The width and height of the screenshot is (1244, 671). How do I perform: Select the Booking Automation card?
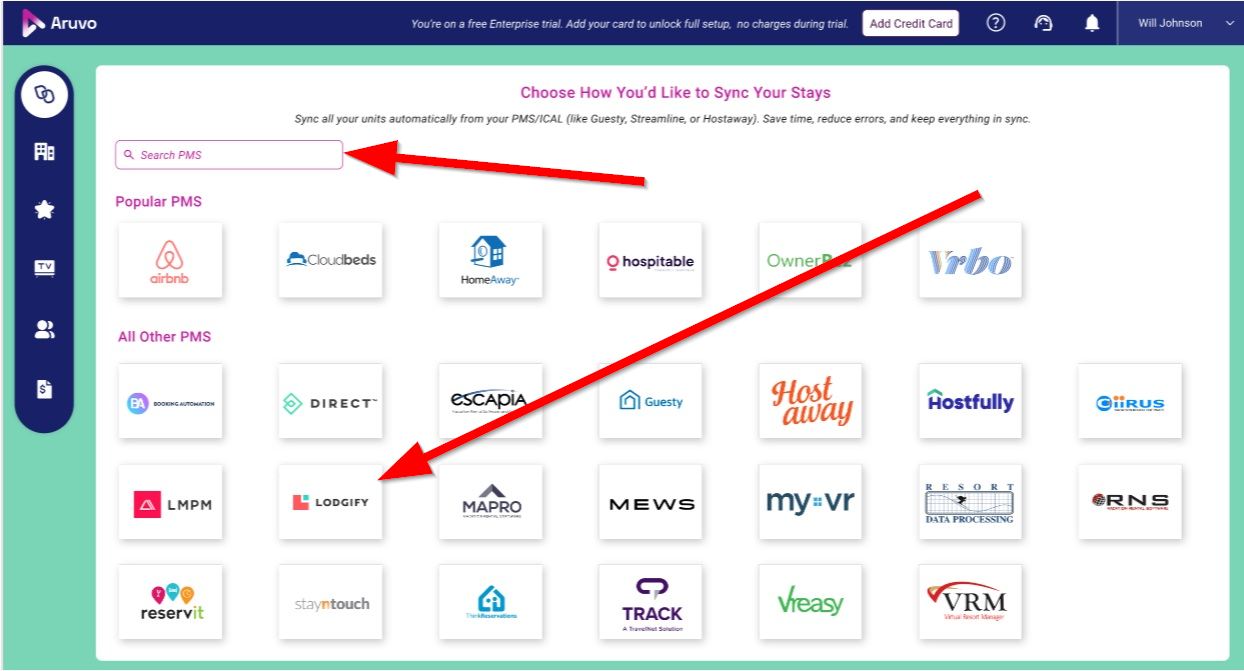[170, 401]
